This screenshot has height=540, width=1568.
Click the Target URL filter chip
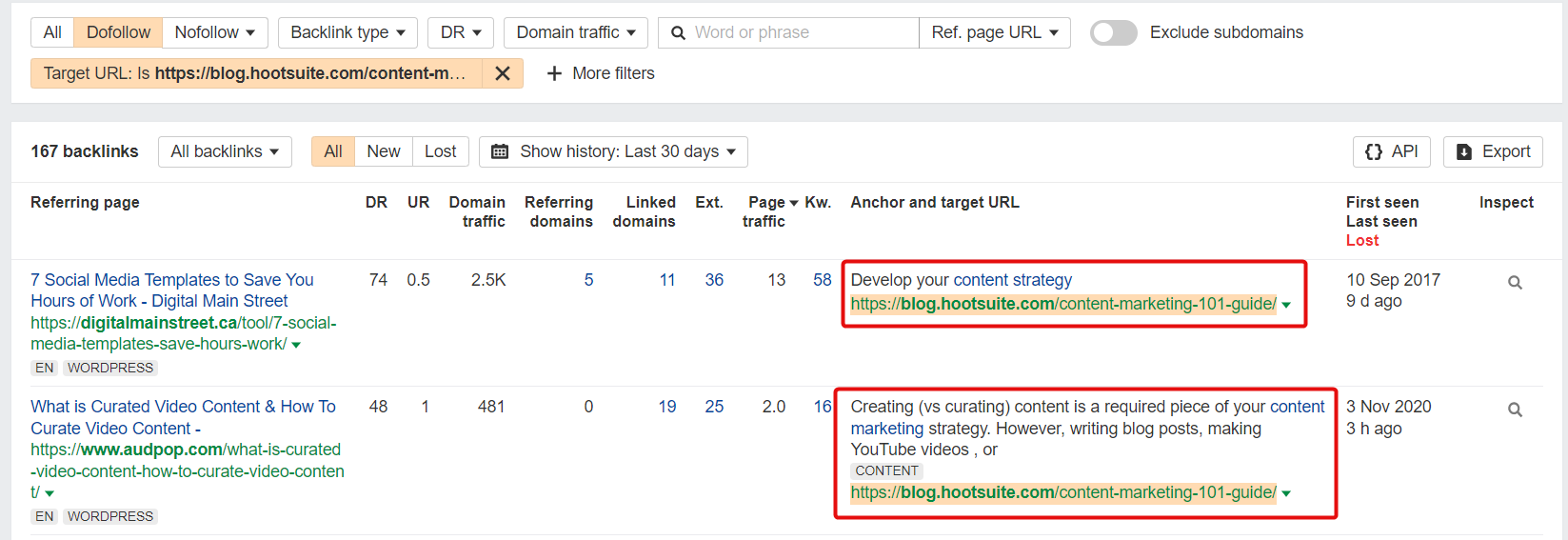point(257,73)
